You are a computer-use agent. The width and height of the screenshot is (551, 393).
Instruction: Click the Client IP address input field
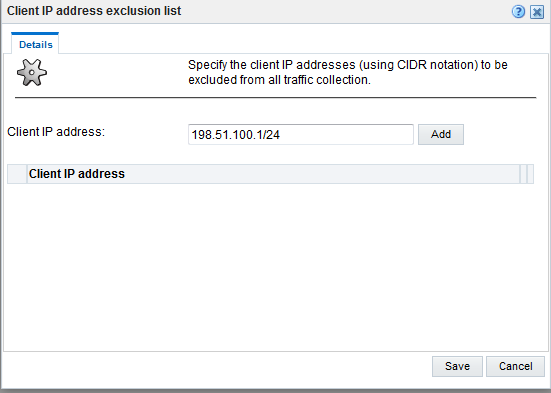click(x=301, y=134)
